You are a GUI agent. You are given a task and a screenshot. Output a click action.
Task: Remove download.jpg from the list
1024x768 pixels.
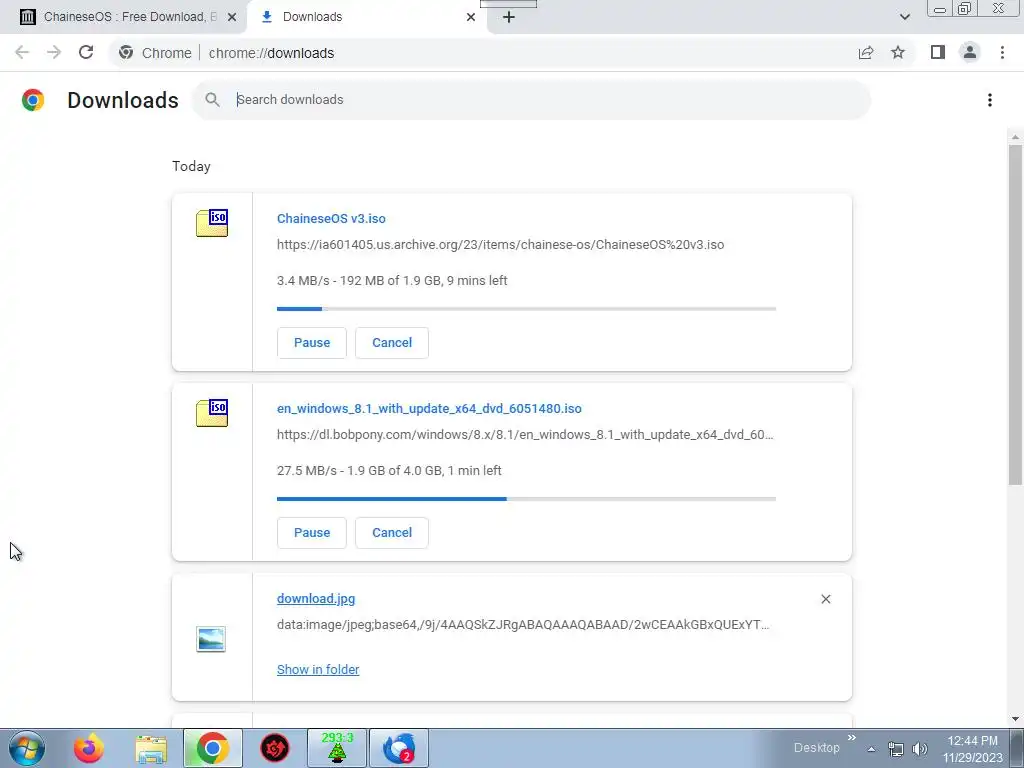click(825, 599)
